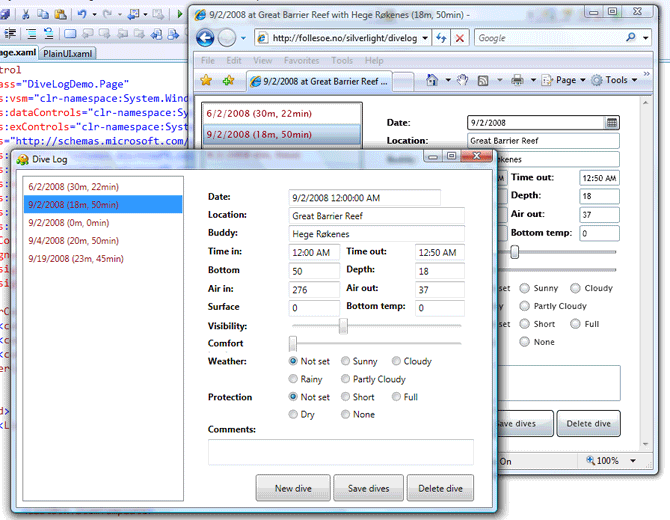Open the new blank tab in Internet Explorer

(403, 81)
